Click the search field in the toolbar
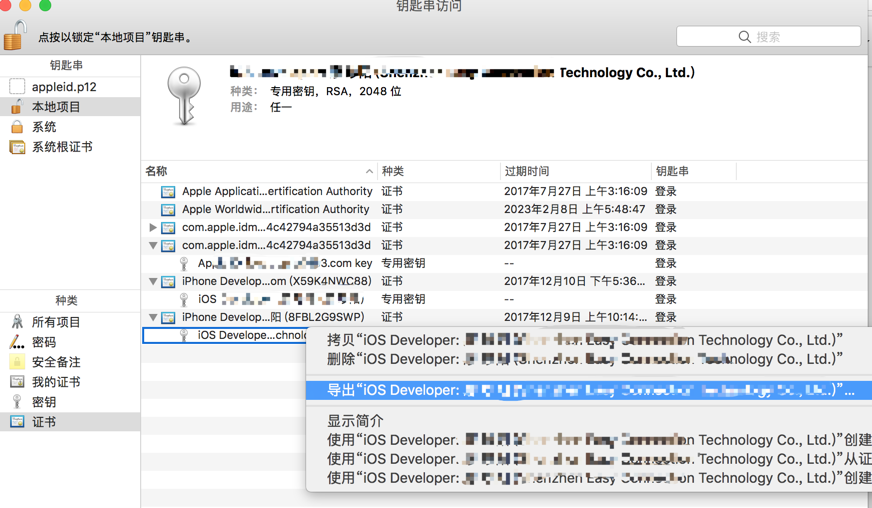 [769, 37]
